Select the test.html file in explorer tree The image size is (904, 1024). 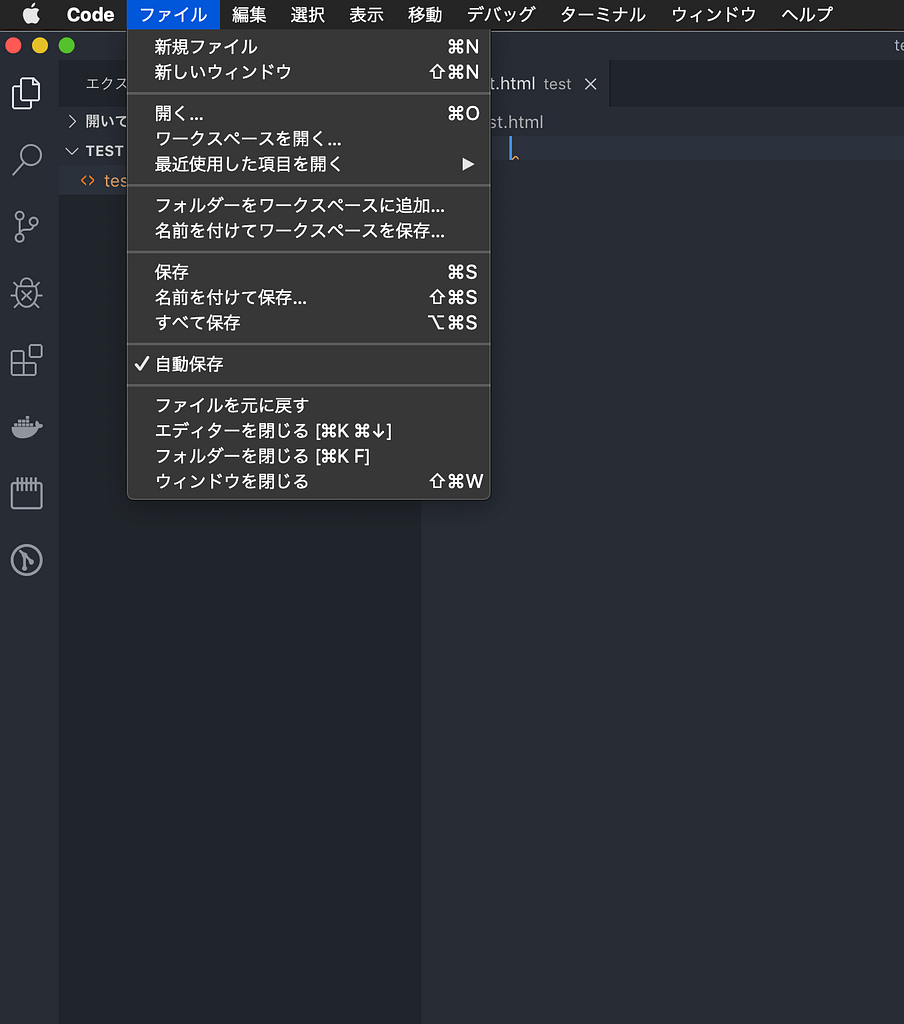pyautogui.click(x=93, y=180)
